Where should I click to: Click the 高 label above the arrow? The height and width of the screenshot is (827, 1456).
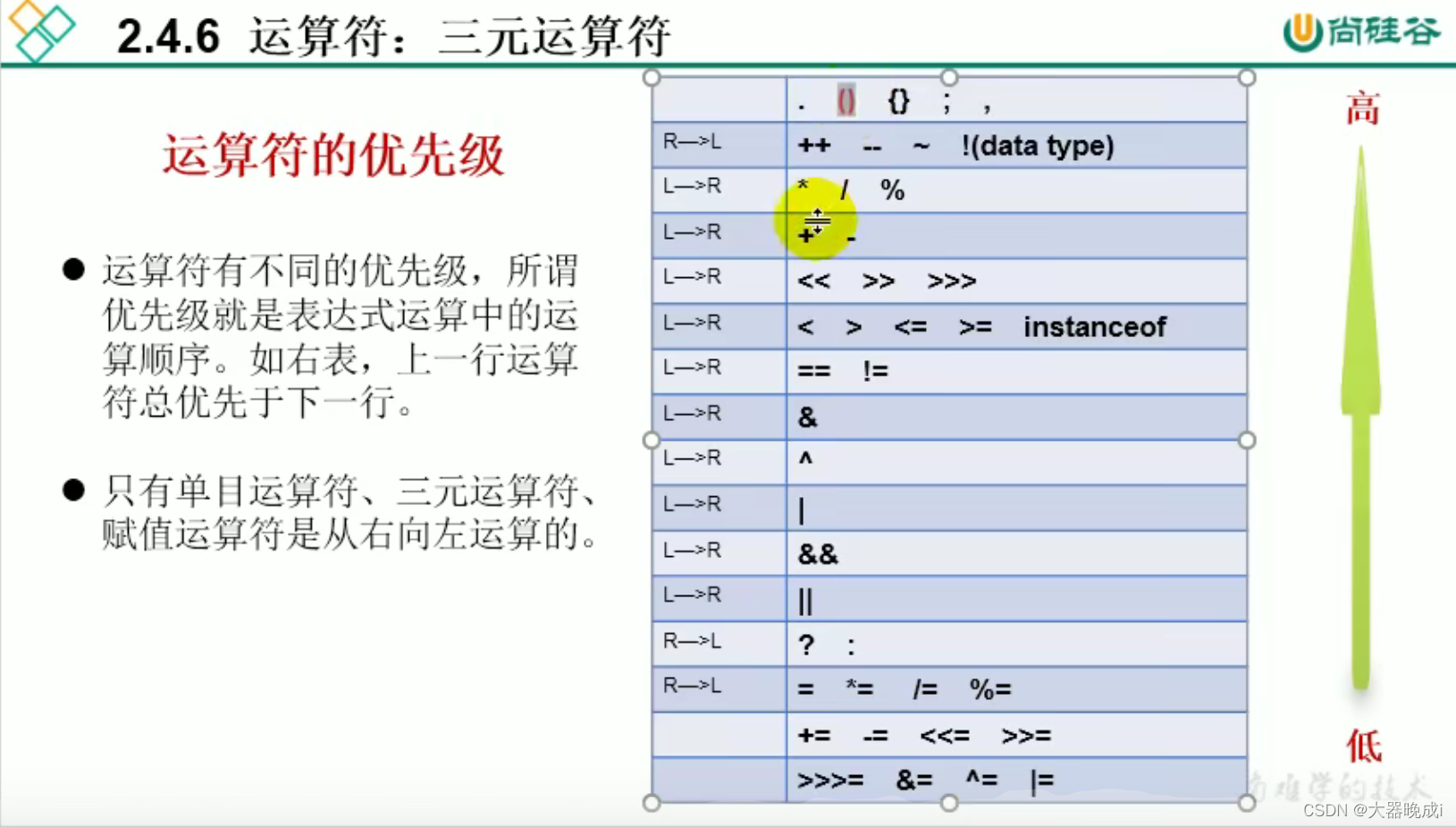[1361, 107]
